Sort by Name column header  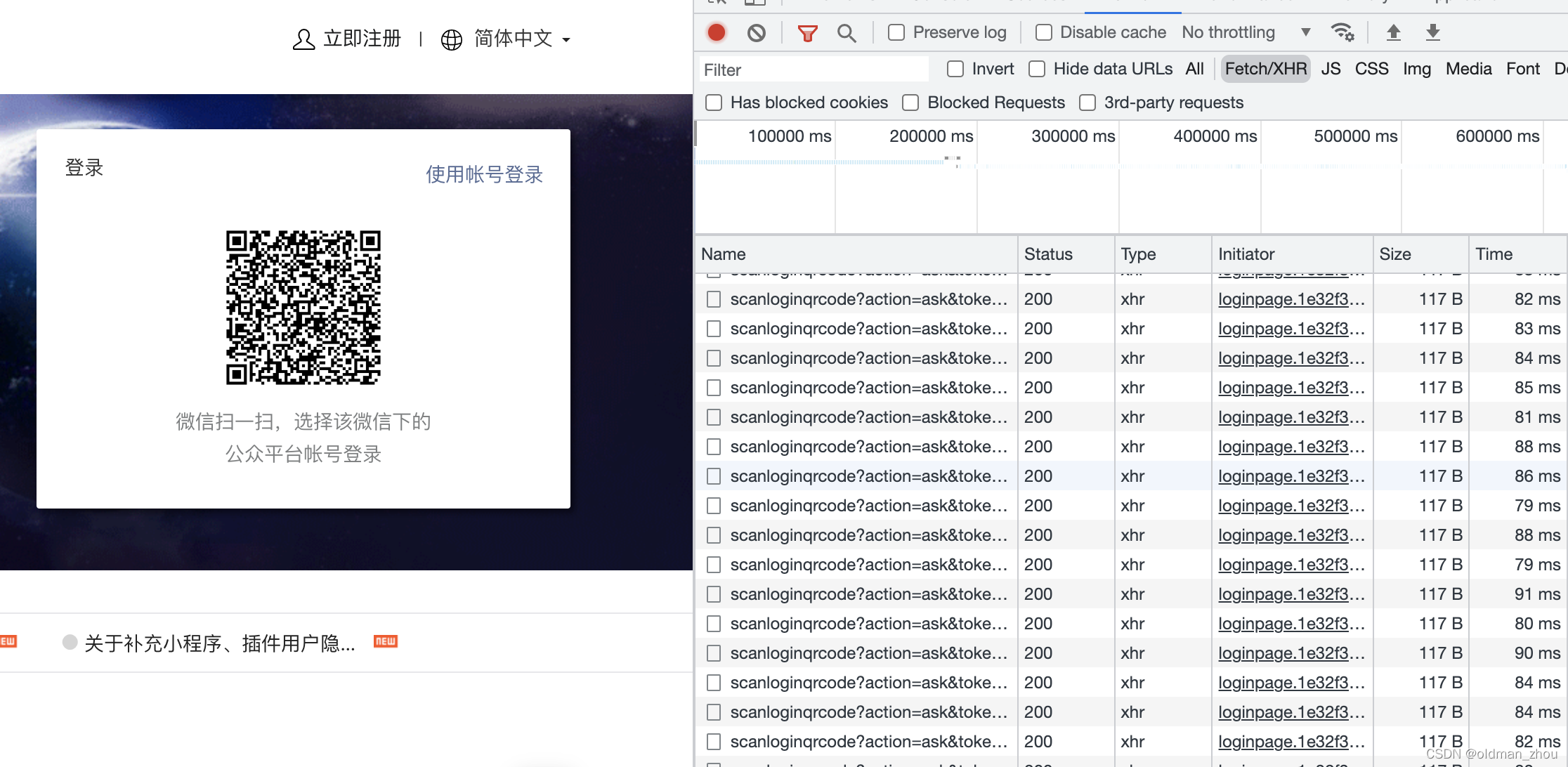(x=856, y=254)
